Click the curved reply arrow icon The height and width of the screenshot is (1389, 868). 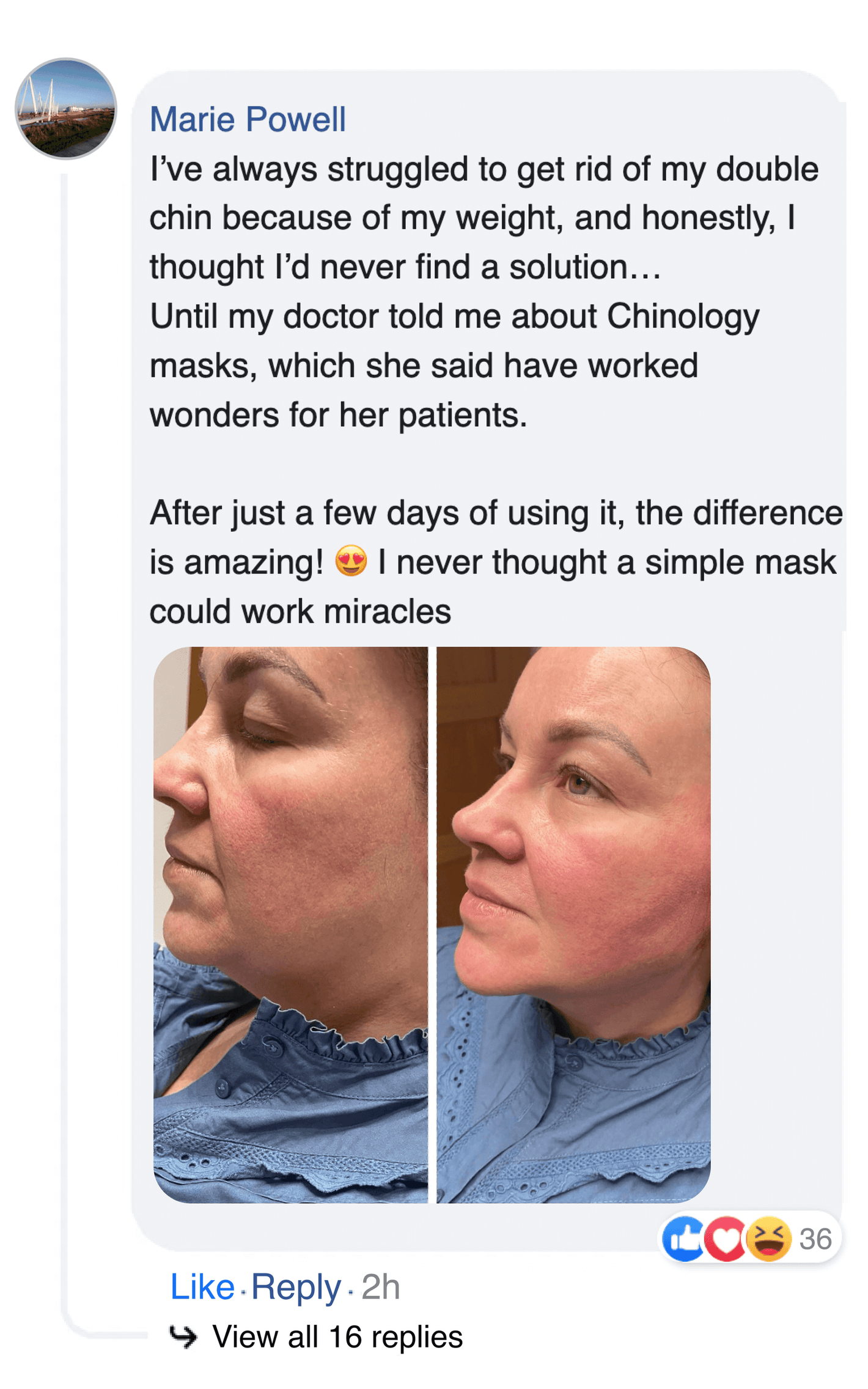point(183,1336)
